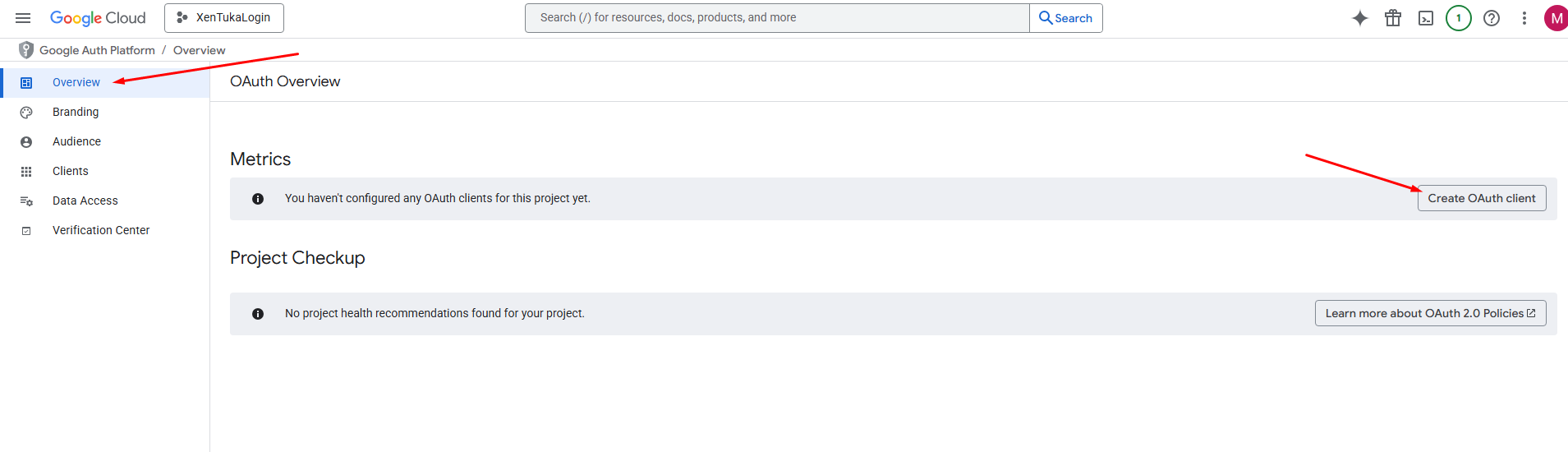Open the XenTukaLogin project picker

(x=224, y=18)
